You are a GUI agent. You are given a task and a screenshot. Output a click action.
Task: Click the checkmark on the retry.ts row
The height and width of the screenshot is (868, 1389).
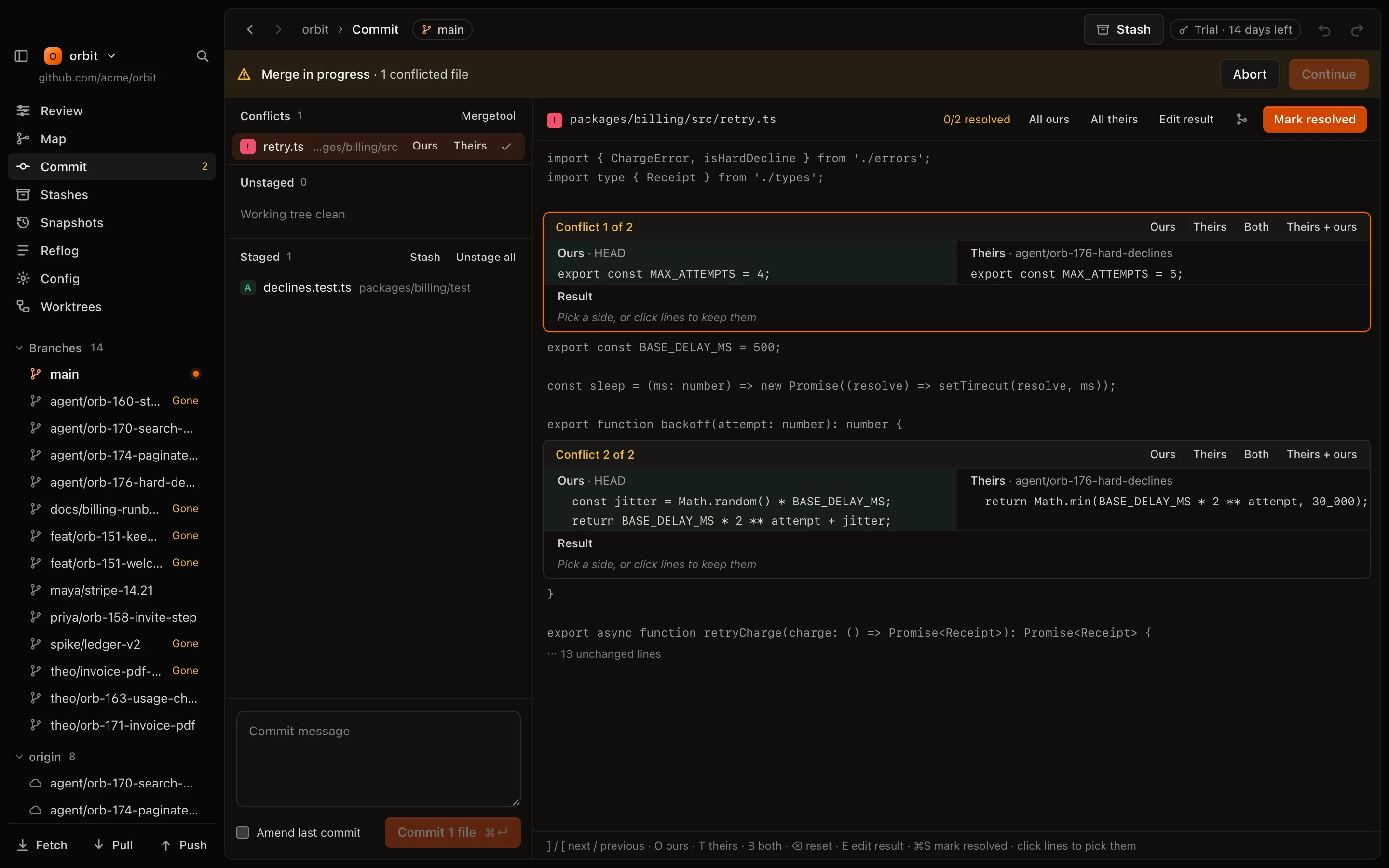point(506,147)
